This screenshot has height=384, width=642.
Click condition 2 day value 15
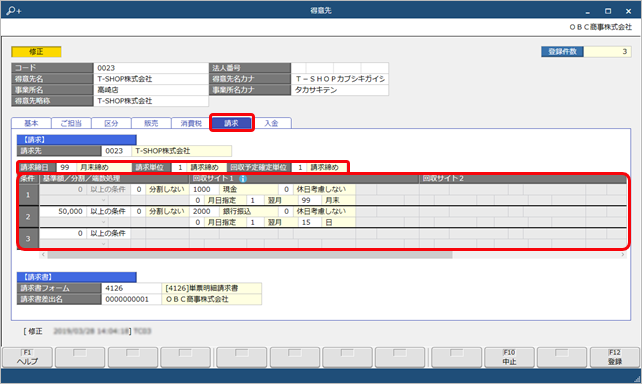point(310,222)
